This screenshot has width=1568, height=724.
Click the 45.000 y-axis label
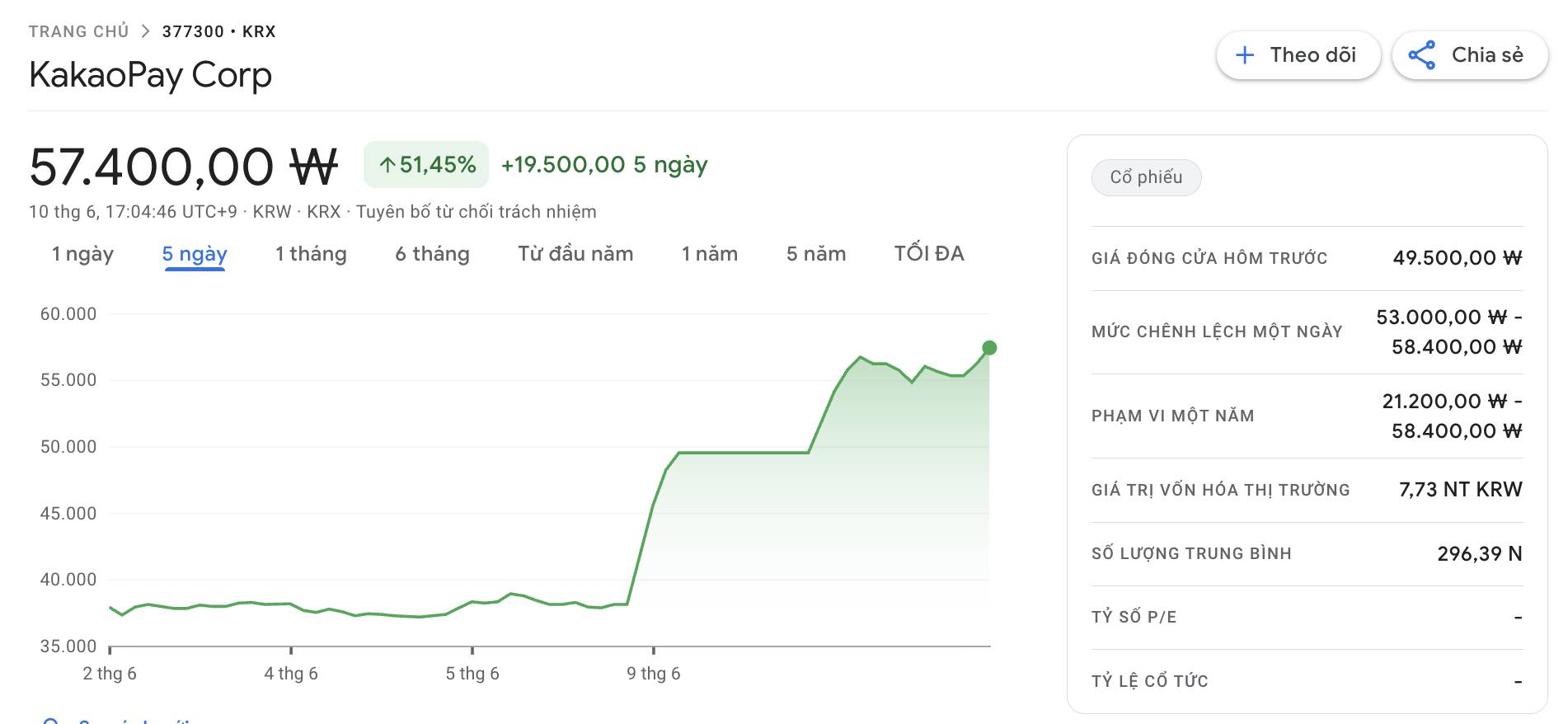(68, 514)
